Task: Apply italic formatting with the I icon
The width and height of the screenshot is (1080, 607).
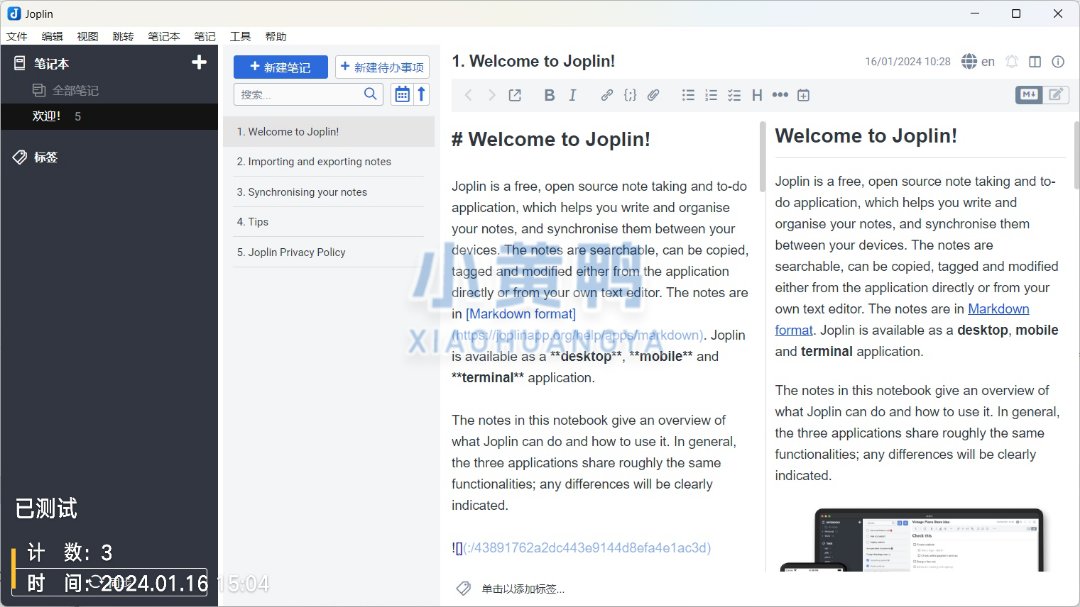Action: pos(573,95)
